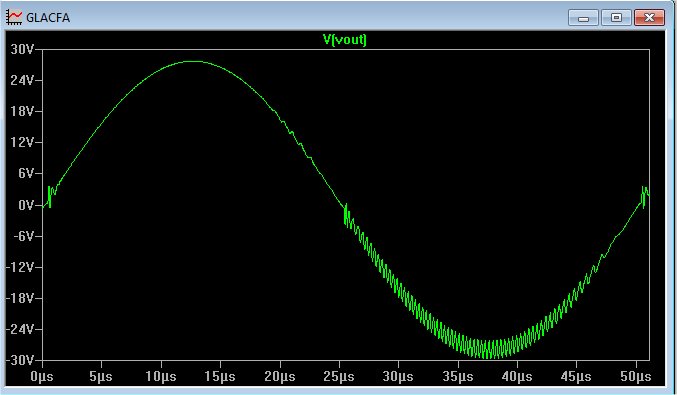
Task: Click the 10µs time axis label
Action: tap(161, 377)
